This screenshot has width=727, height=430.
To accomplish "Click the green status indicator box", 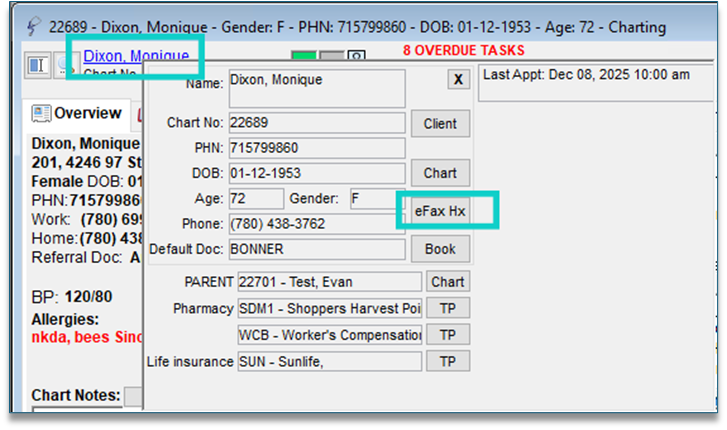I will pos(303,57).
